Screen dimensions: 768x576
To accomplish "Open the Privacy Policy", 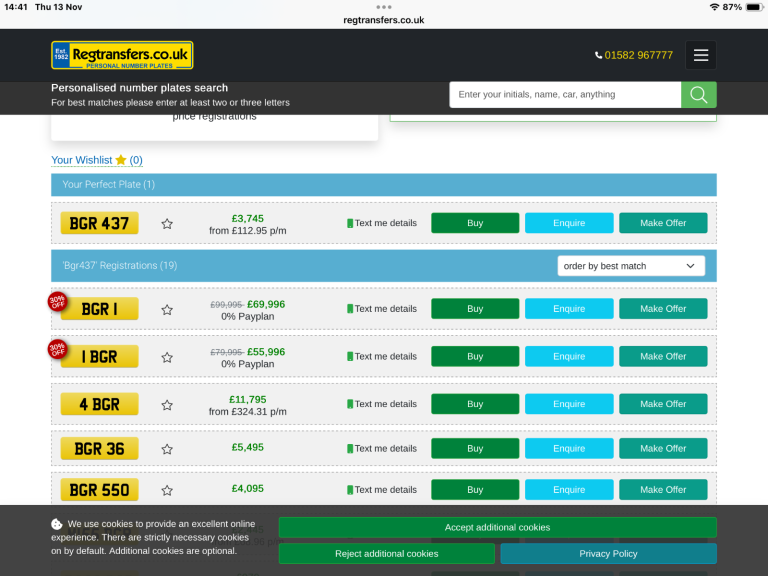I will [x=608, y=553].
